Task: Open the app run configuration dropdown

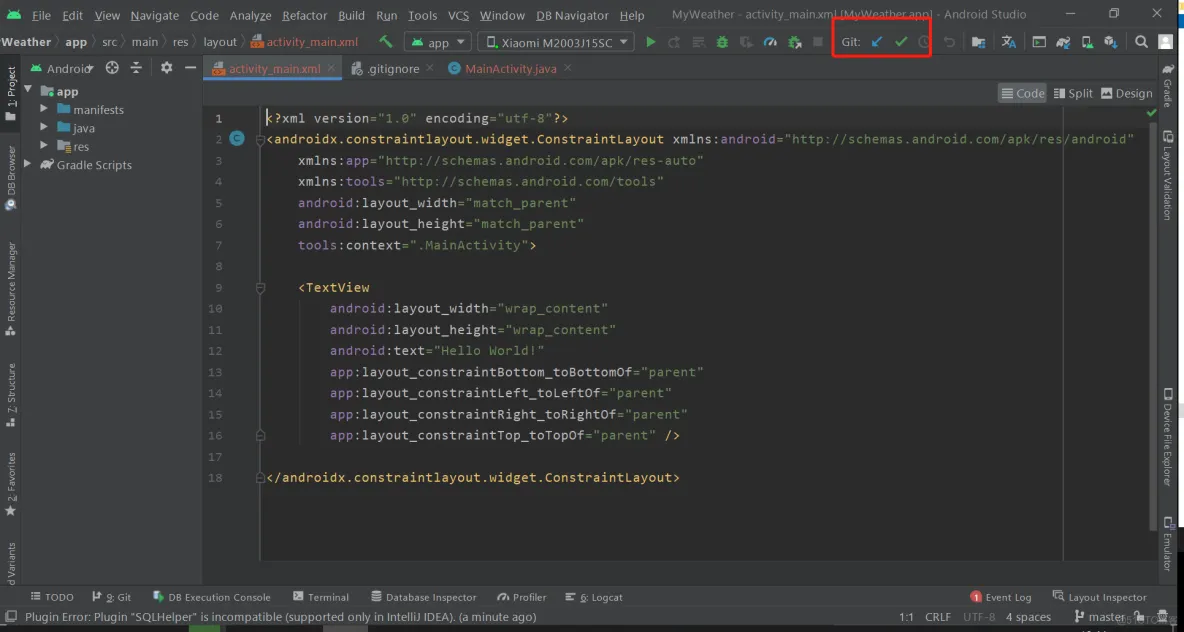Action: point(438,42)
